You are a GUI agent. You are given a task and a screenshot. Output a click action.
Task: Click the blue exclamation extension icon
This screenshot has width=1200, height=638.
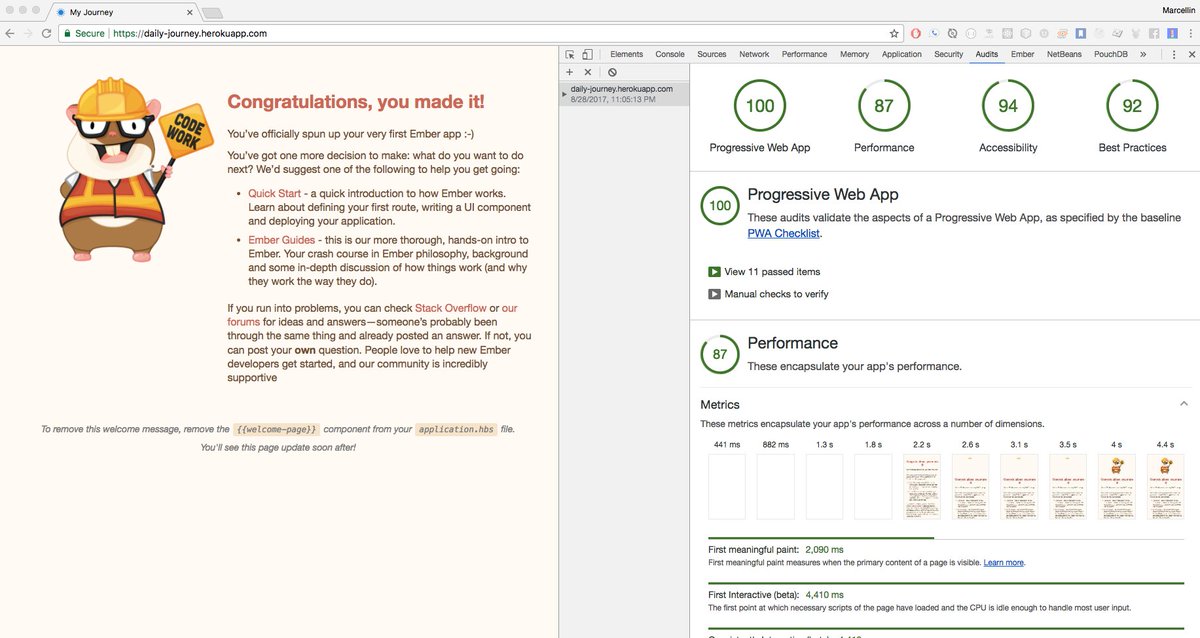[1172, 33]
